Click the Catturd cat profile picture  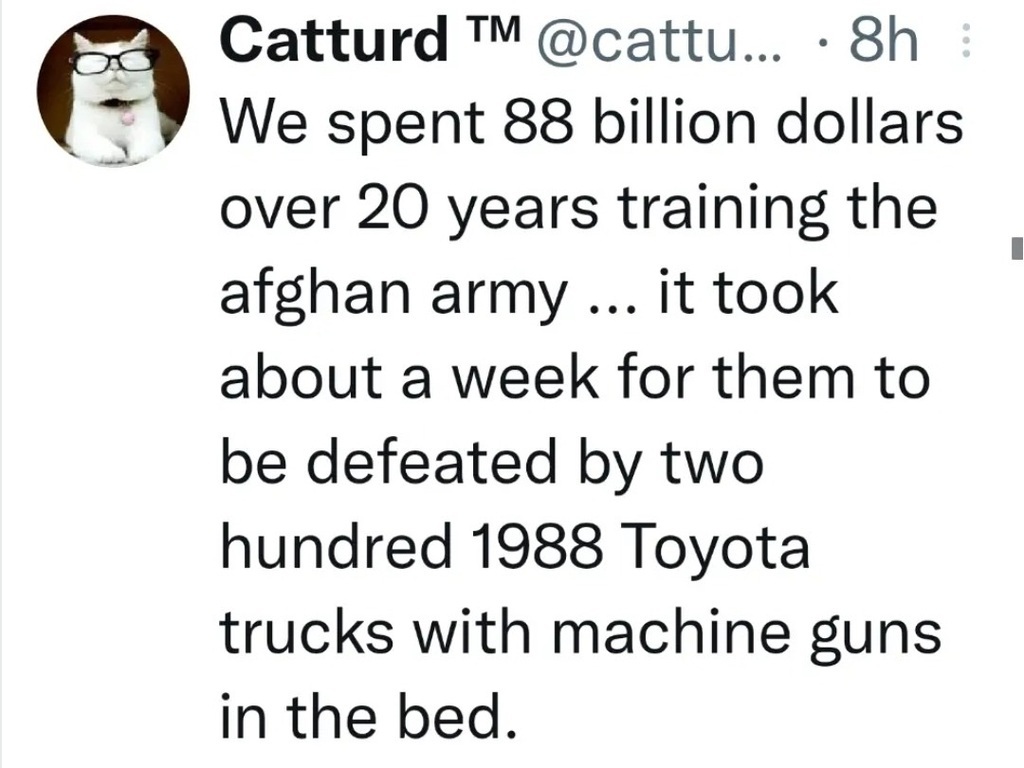point(112,94)
